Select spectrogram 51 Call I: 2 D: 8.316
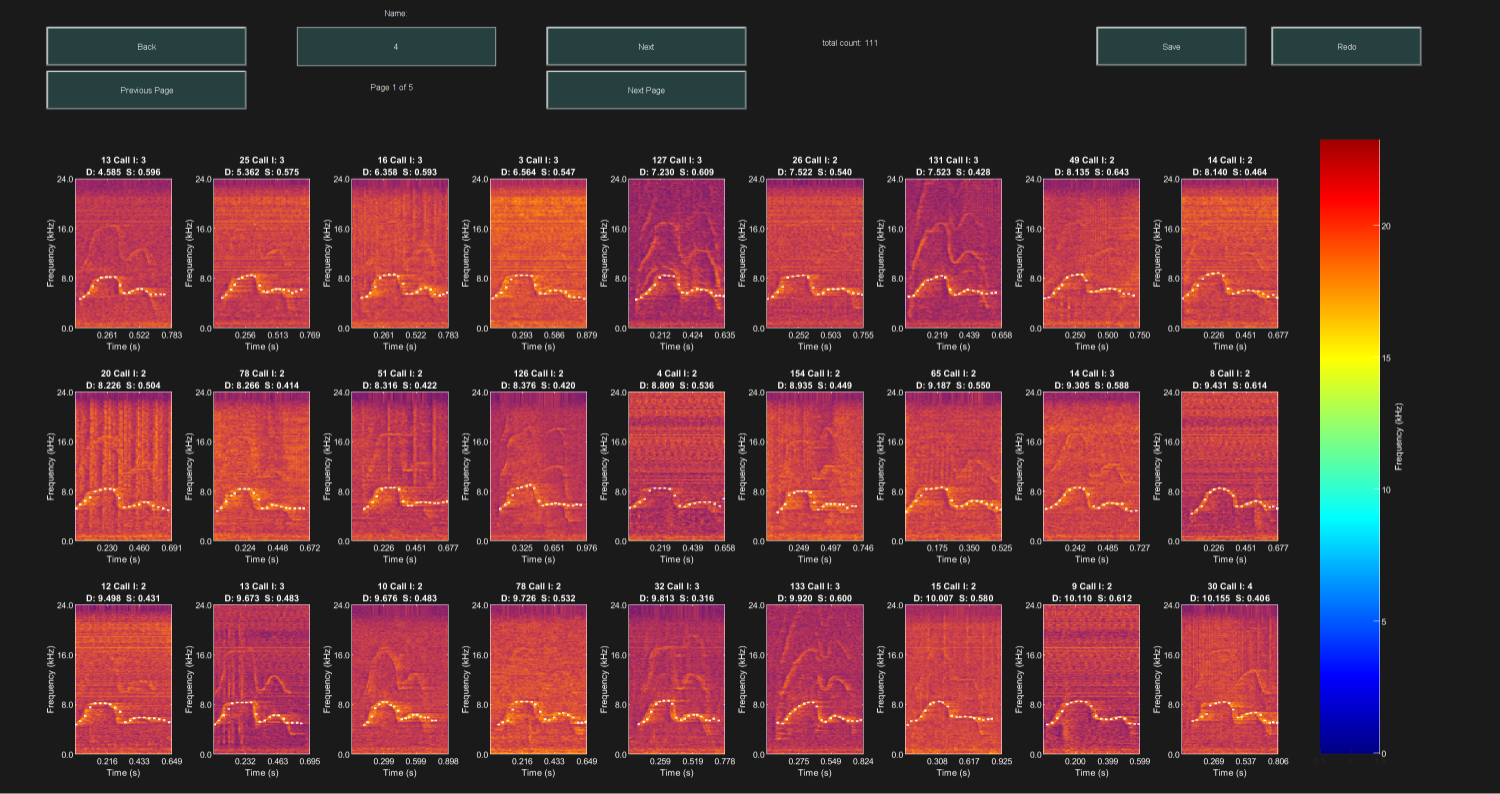The image size is (1500, 794). (x=399, y=466)
